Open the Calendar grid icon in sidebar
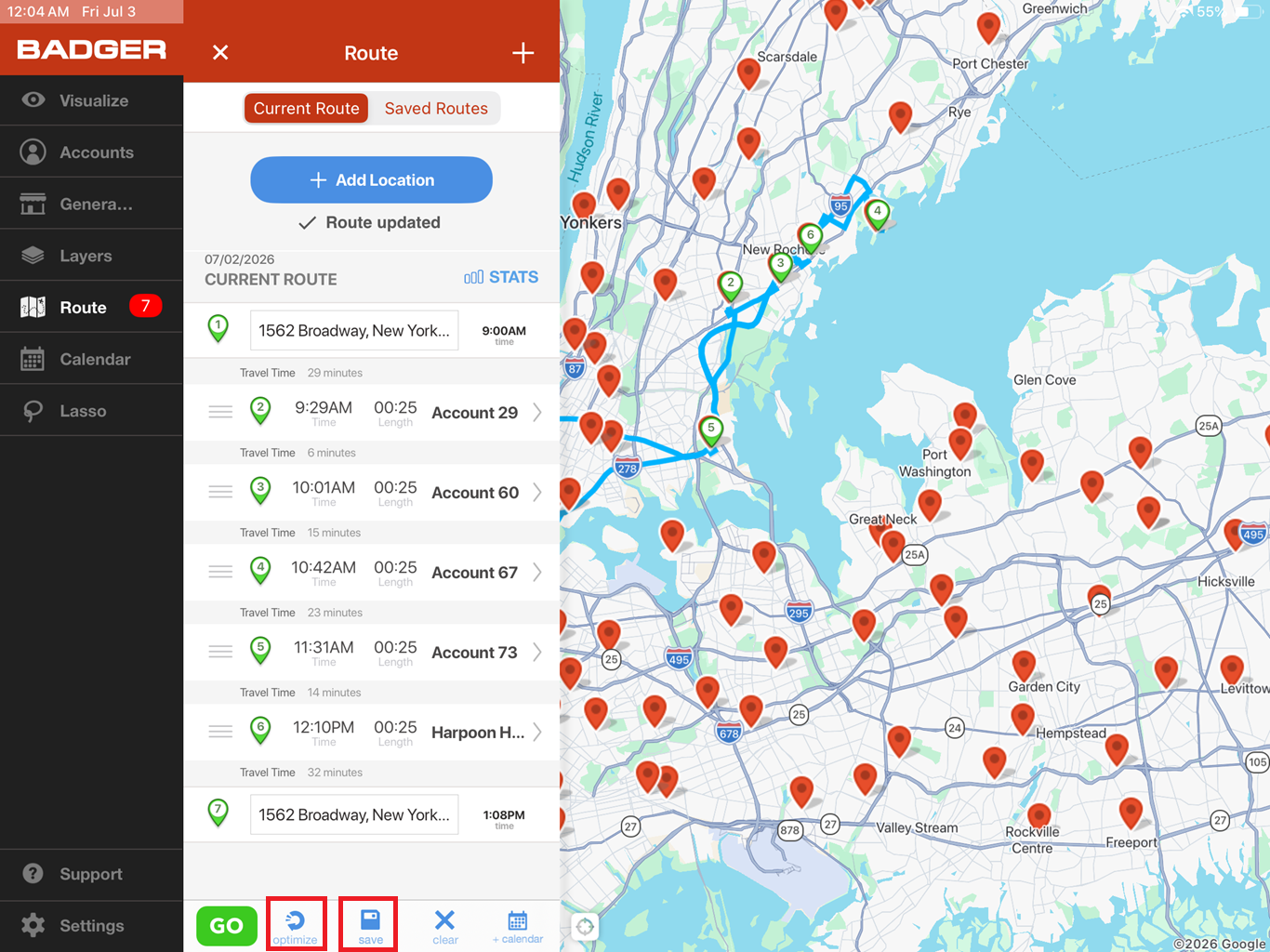The height and width of the screenshot is (952, 1270). click(x=33, y=359)
